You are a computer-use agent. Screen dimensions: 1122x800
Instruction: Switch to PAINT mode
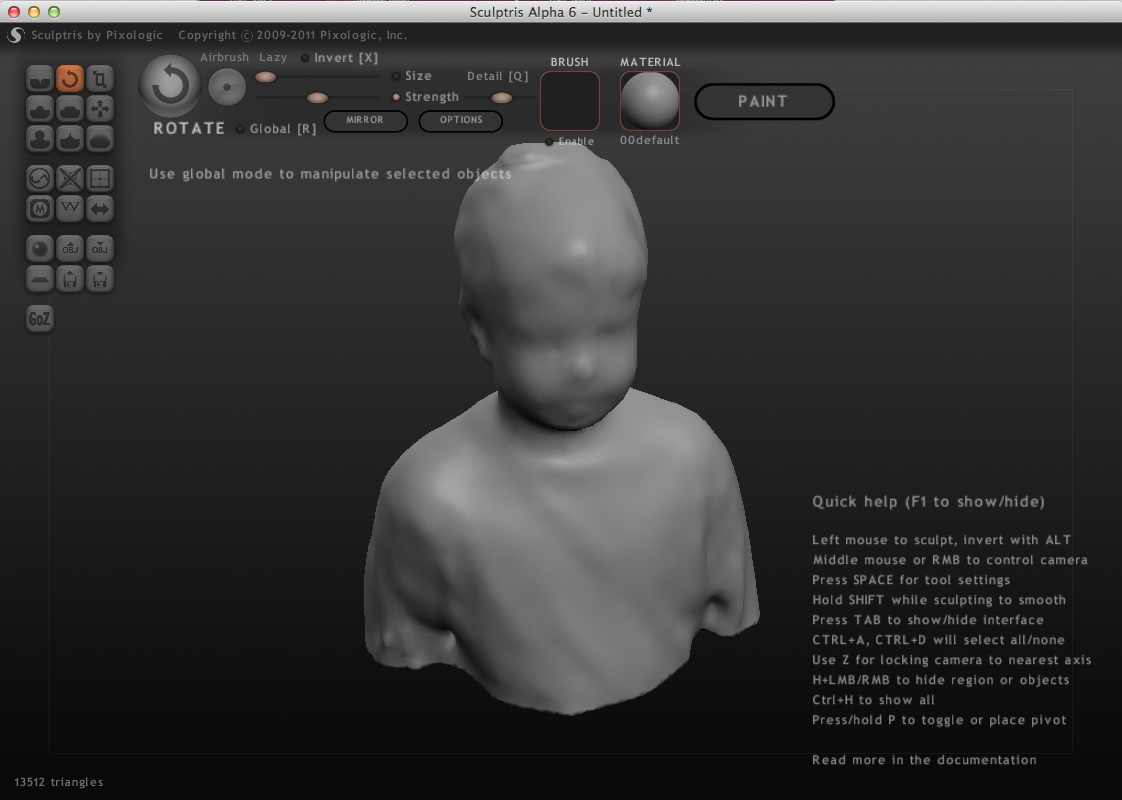764,102
